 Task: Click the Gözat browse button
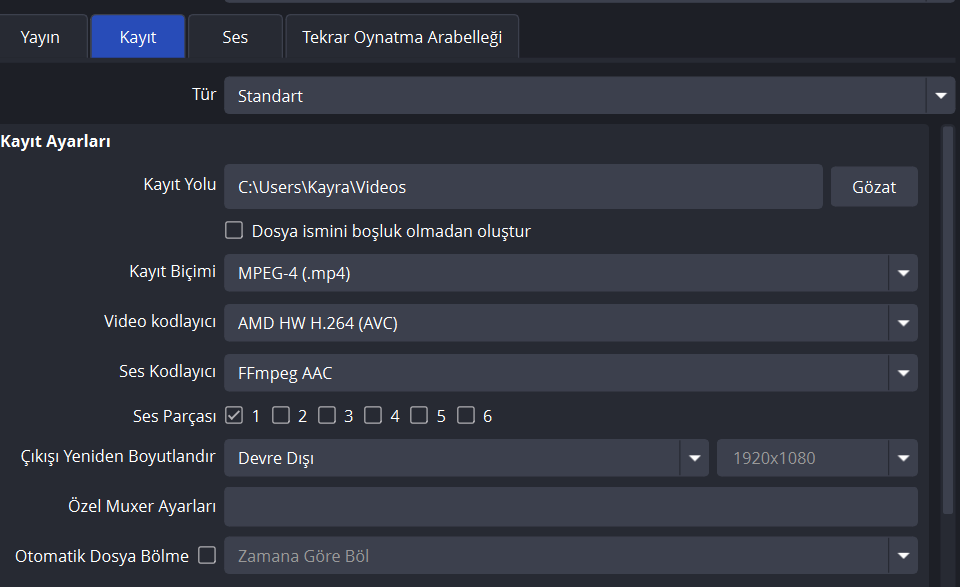pyautogui.click(x=874, y=186)
